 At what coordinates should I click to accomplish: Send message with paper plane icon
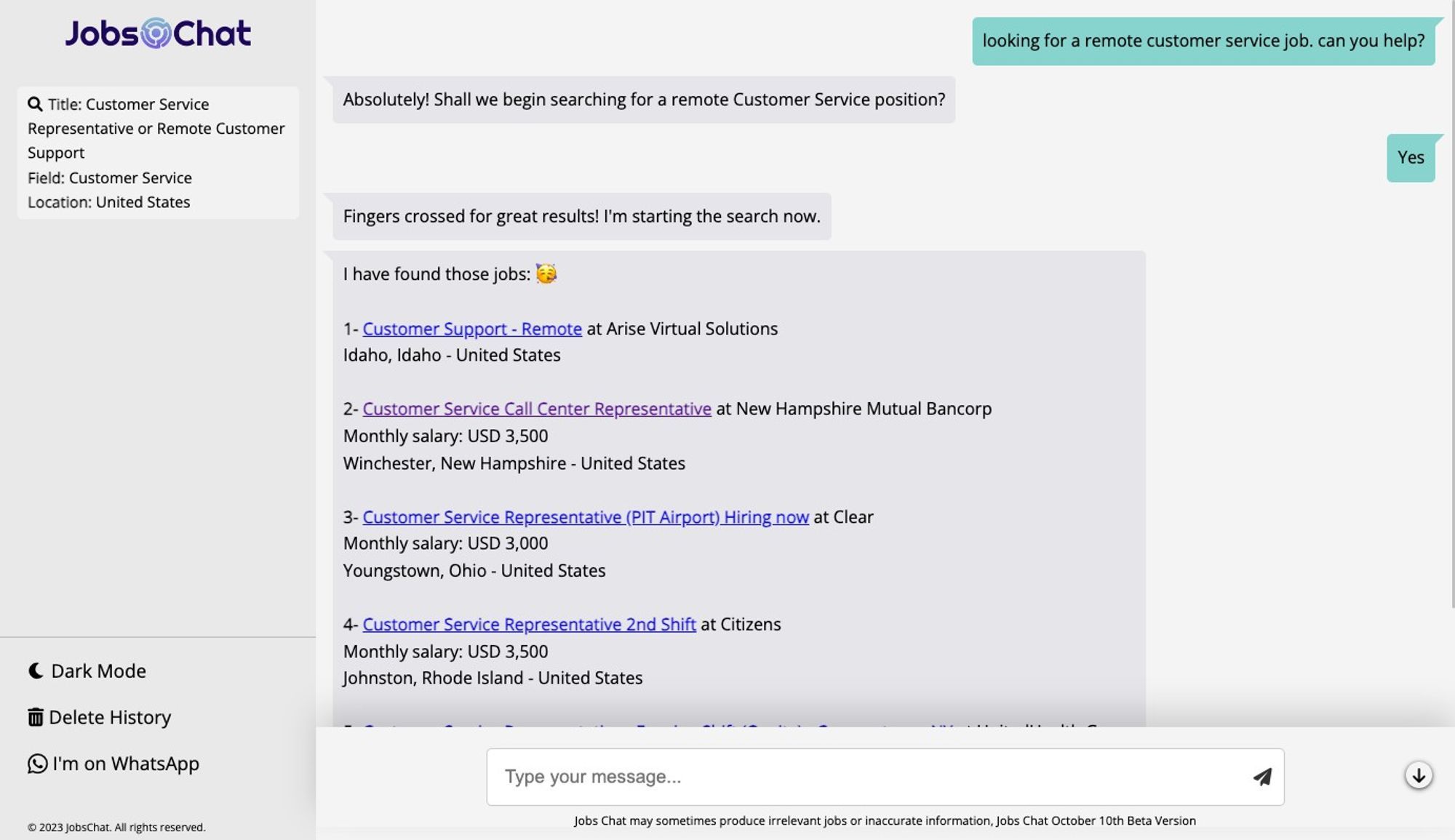[1262, 777]
